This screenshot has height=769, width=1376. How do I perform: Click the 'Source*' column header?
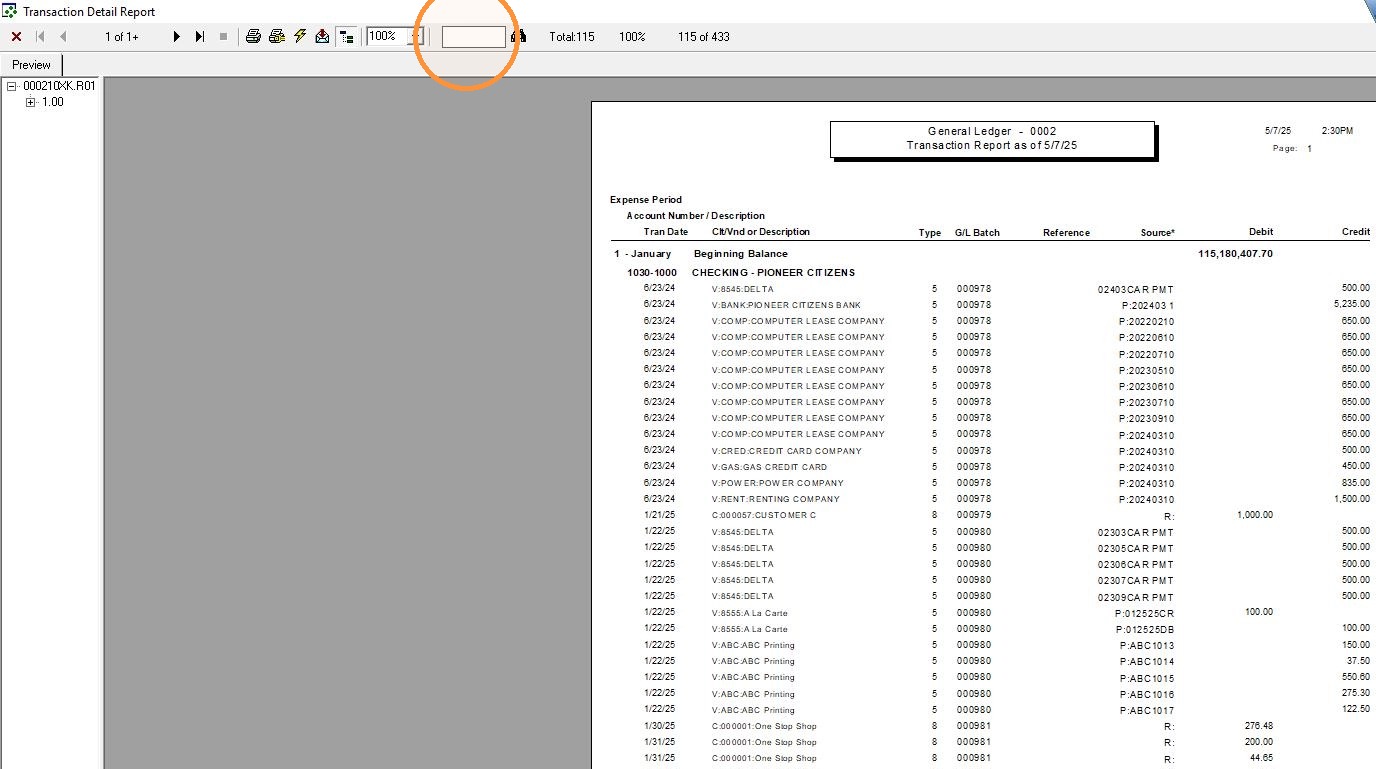[x=1158, y=232]
